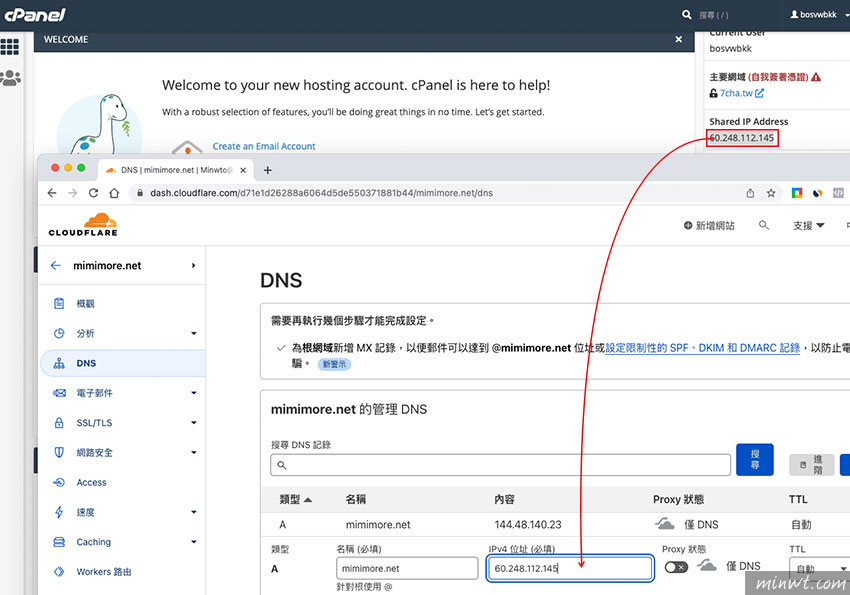Select the 60.248.112.145 shared IP text

742,138
